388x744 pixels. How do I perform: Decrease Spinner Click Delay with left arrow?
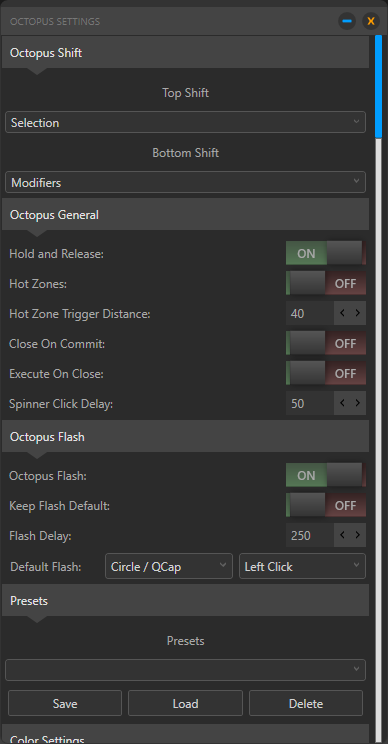342,403
